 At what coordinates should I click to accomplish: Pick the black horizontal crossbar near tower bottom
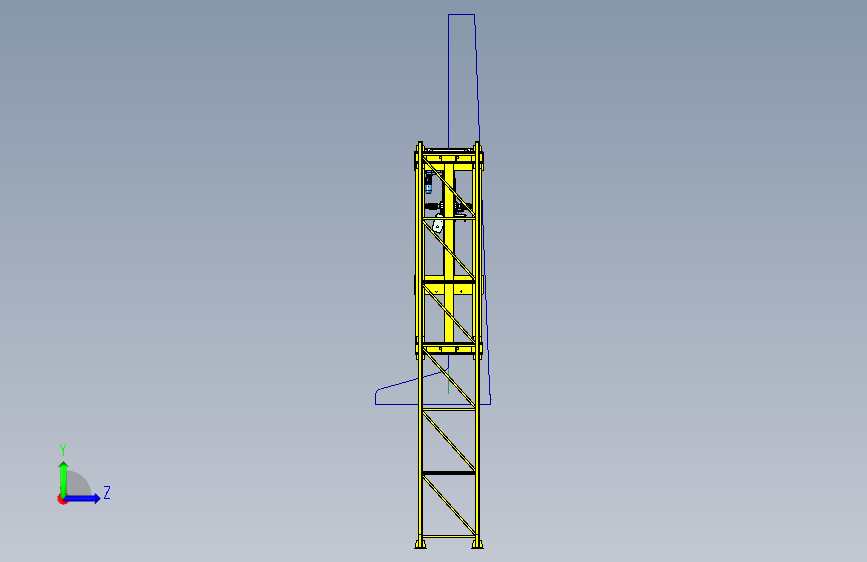(x=448, y=473)
